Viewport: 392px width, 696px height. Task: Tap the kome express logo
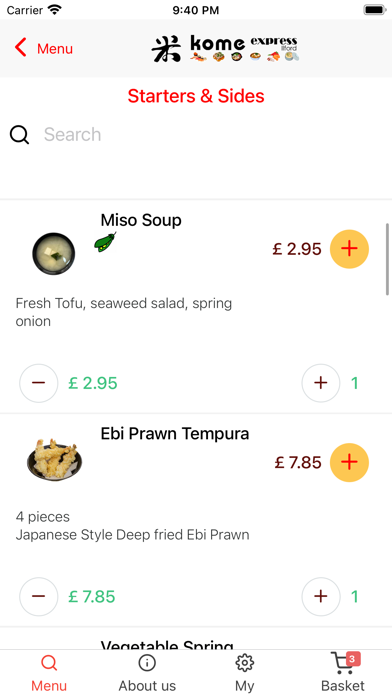[226, 48]
